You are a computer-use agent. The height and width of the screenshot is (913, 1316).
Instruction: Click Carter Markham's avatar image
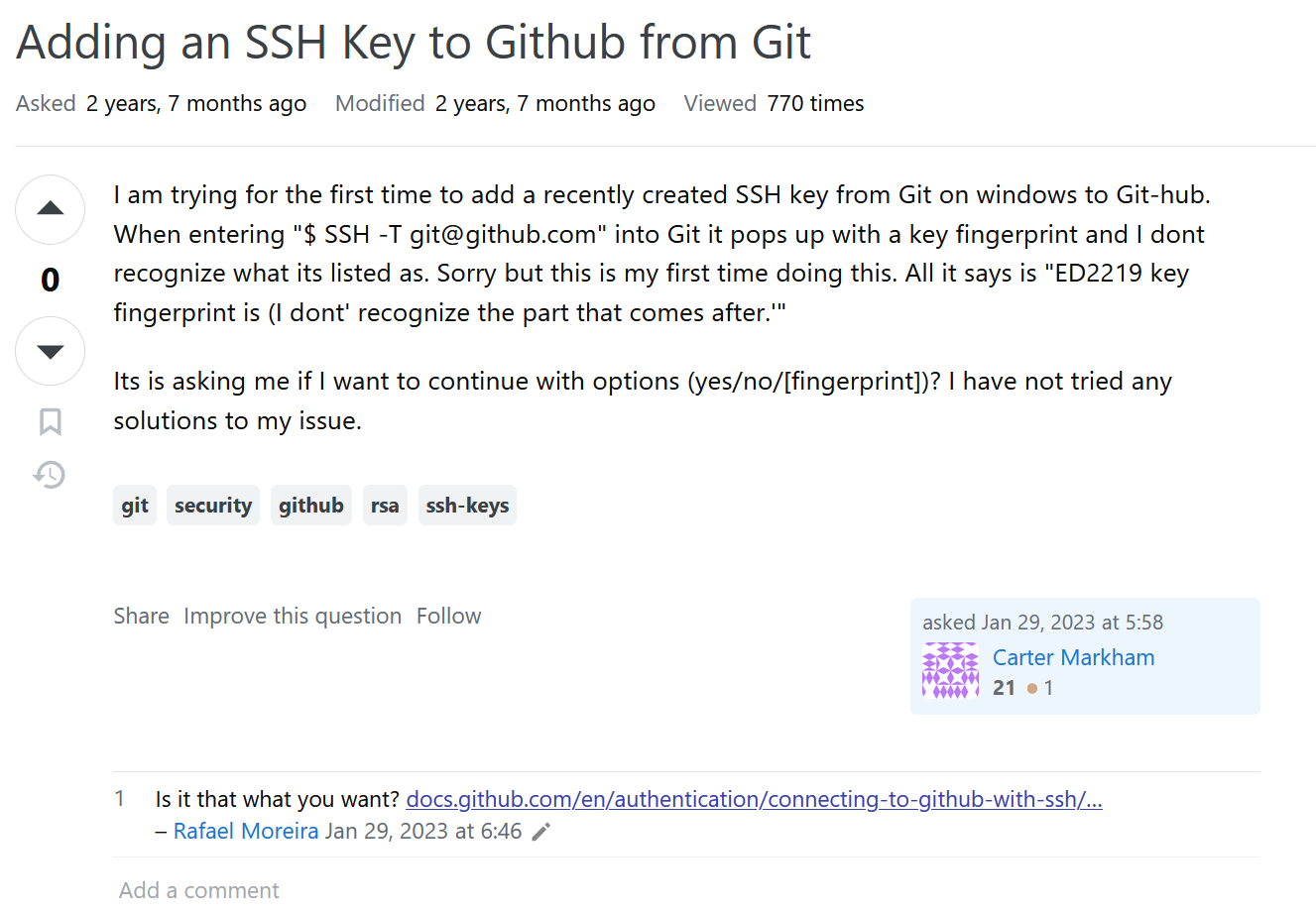pyautogui.click(x=950, y=671)
